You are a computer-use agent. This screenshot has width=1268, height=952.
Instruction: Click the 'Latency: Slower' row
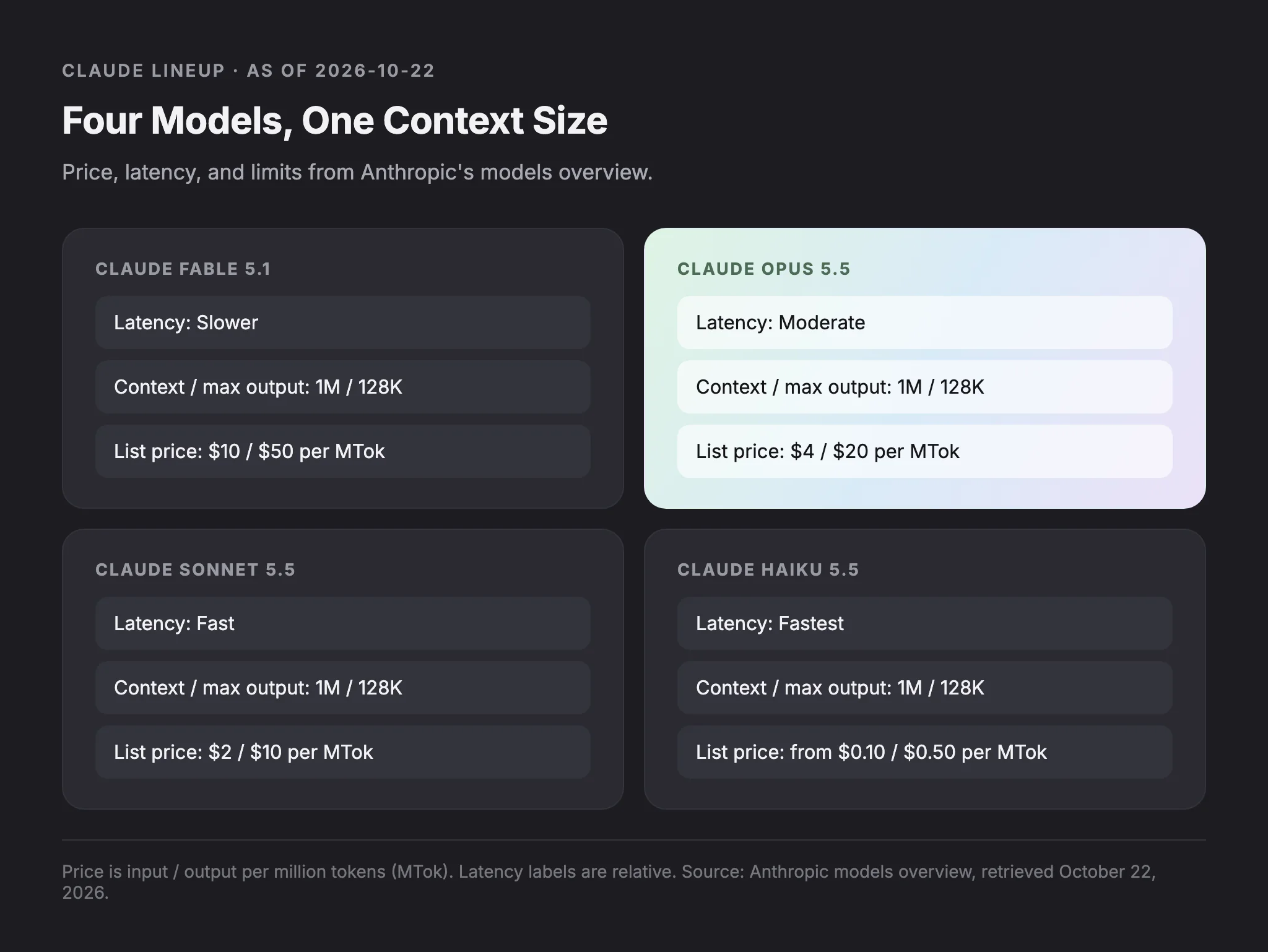click(342, 322)
